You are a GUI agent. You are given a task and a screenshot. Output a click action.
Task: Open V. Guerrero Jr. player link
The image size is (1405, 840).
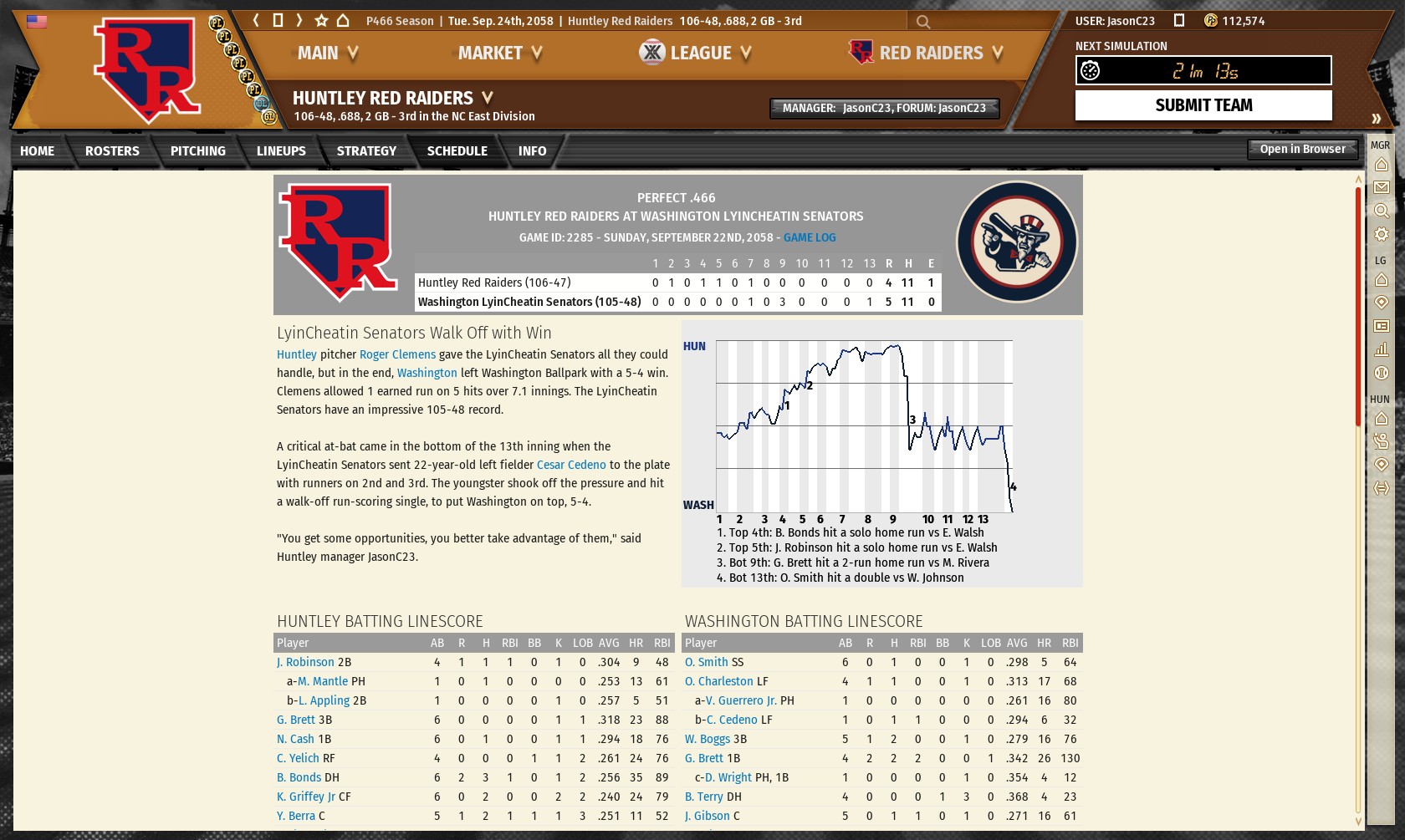(741, 700)
